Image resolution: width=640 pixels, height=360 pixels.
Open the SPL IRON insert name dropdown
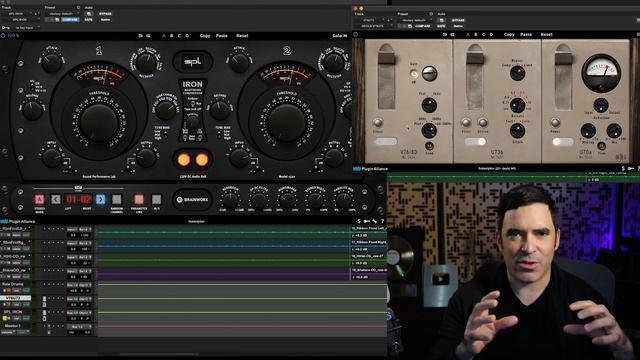click(20, 19)
